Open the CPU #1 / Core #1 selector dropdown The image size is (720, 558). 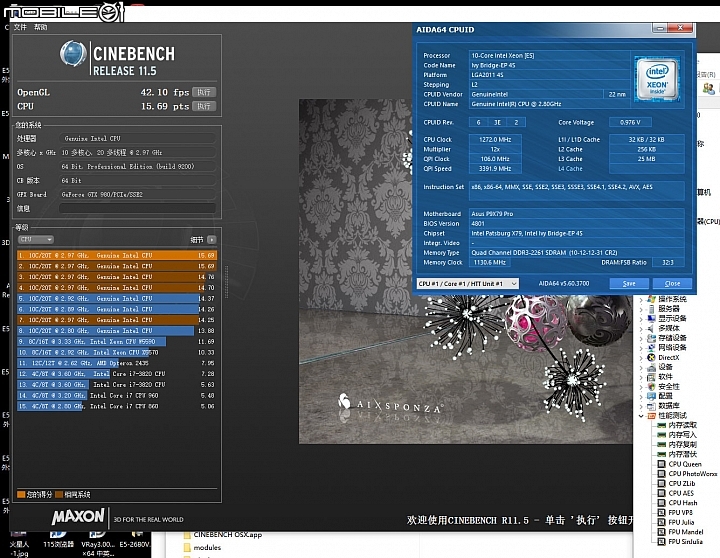468,284
